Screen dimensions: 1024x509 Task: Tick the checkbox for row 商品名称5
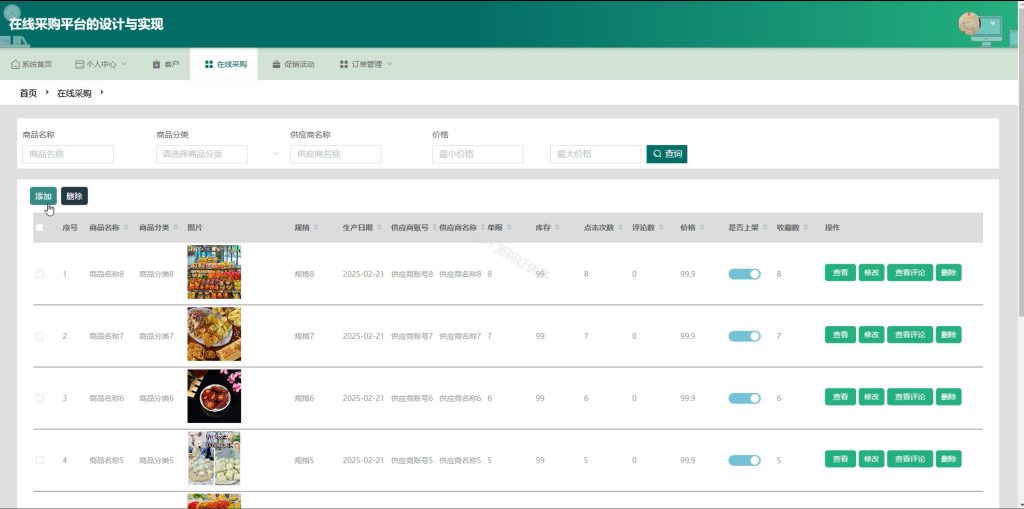click(40, 460)
